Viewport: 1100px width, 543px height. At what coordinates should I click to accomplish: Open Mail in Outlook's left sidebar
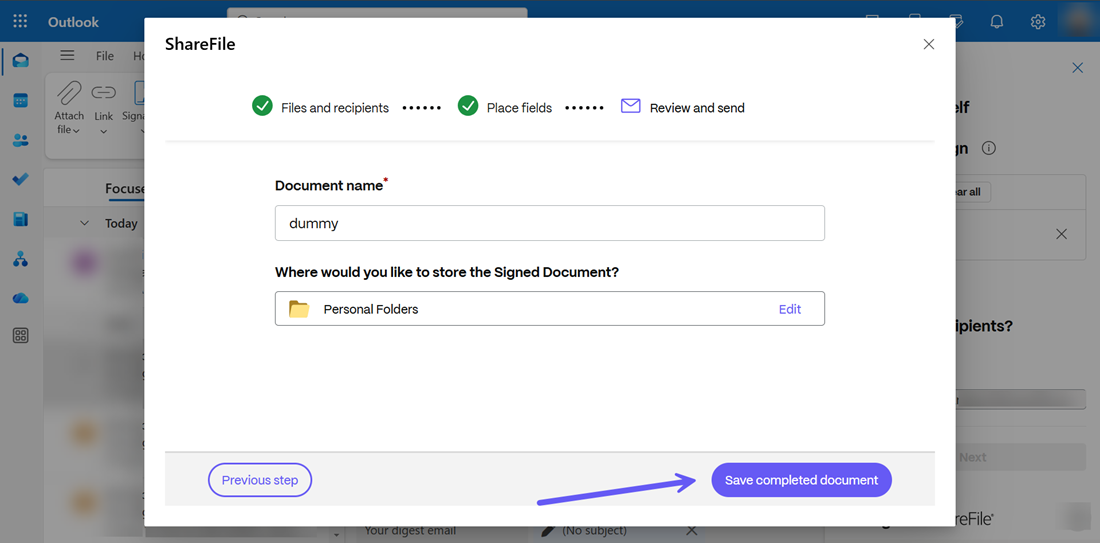tap(20, 60)
